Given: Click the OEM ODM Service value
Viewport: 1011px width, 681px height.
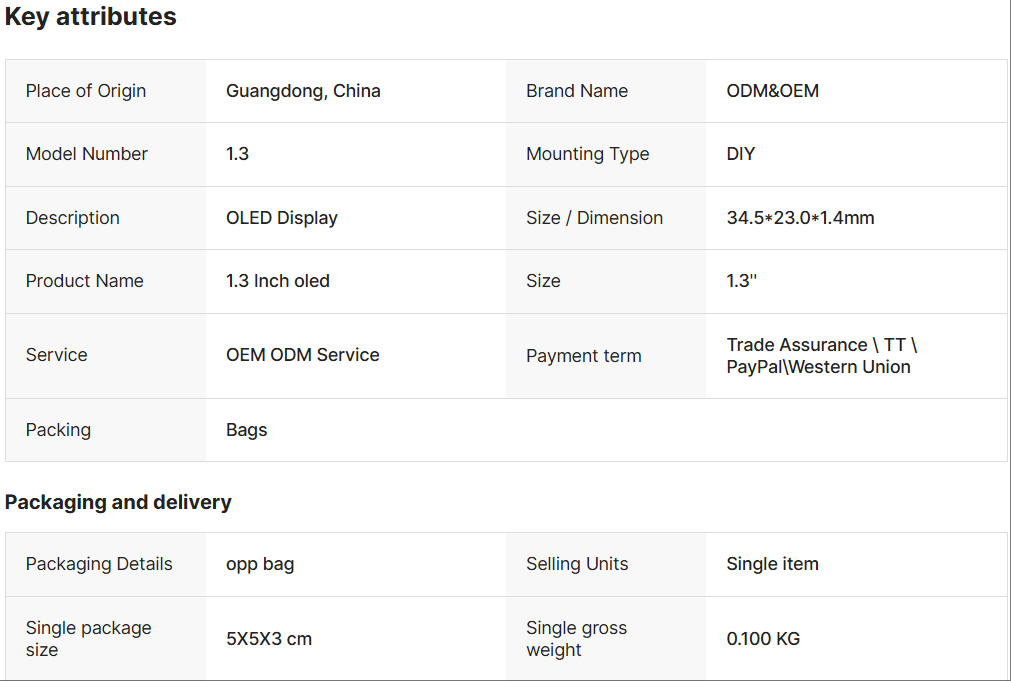Looking at the screenshot, I should point(303,355).
